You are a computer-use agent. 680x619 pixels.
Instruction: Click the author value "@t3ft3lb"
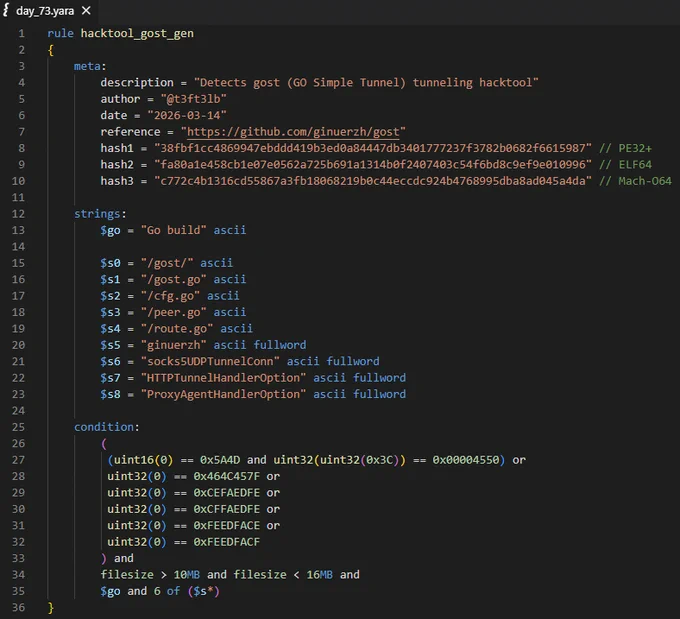pyautogui.click(x=193, y=99)
